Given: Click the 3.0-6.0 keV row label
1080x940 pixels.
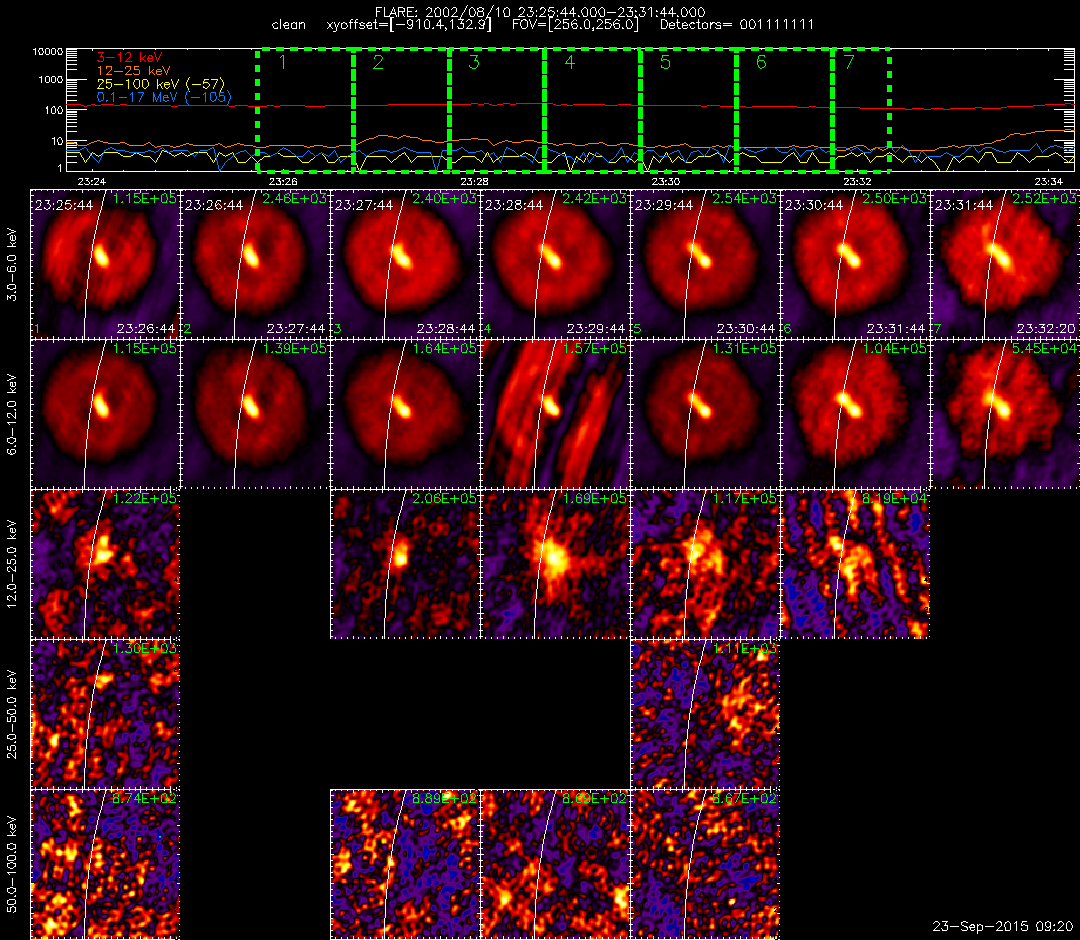Looking at the screenshot, I should point(12,264).
